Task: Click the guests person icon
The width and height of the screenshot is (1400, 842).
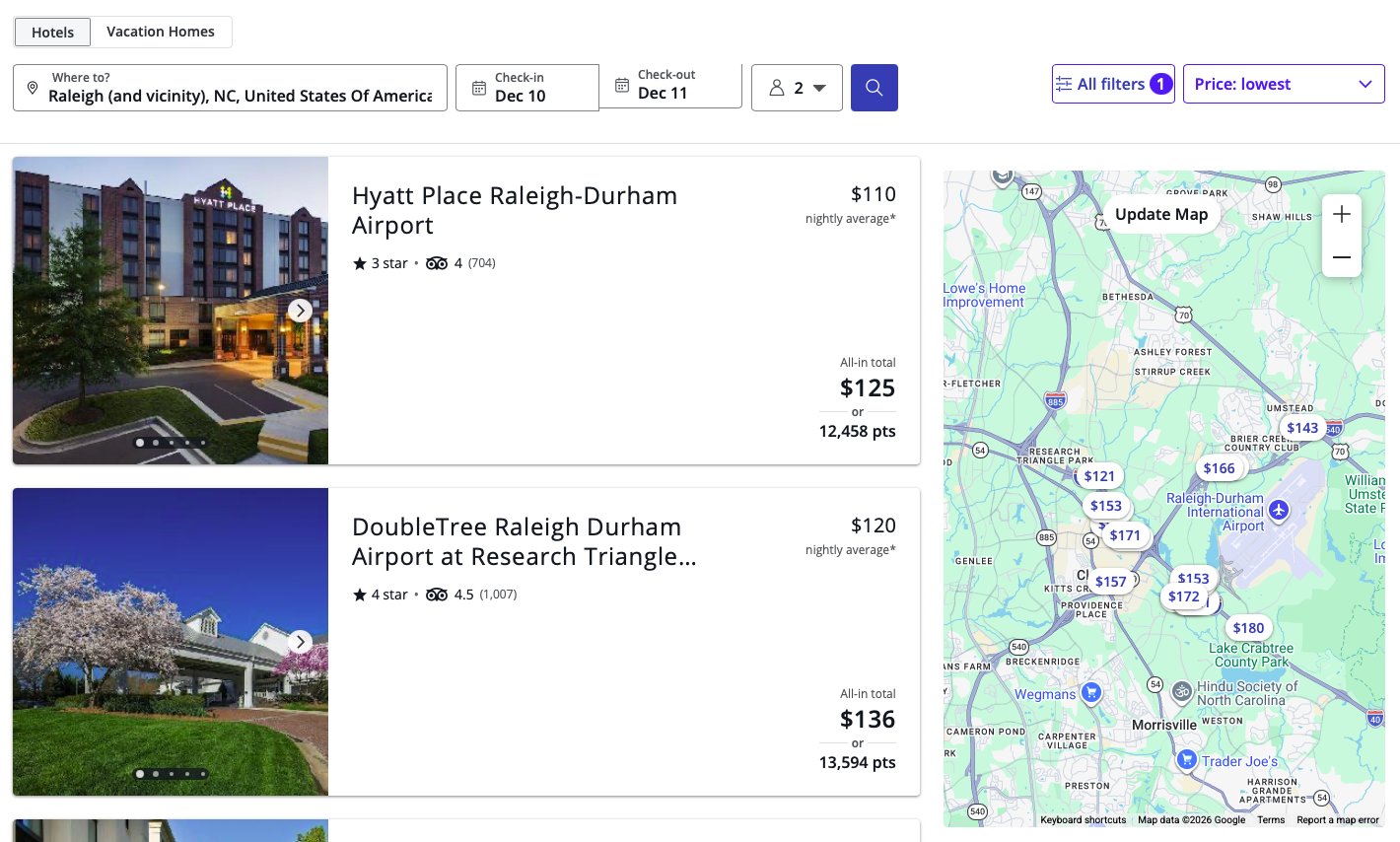Action: pyautogui.click(x=777, y=88)
